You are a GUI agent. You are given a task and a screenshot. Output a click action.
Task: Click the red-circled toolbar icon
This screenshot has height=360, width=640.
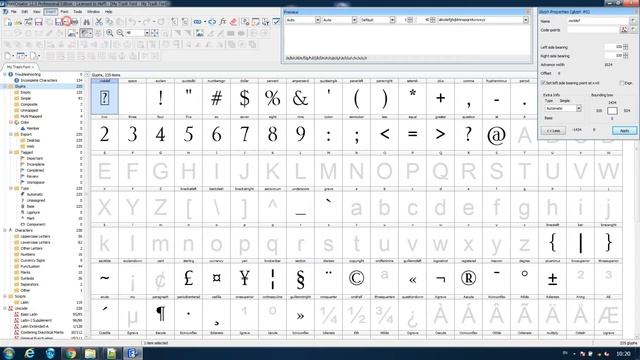pyautogui.click(x=67, y=21)
